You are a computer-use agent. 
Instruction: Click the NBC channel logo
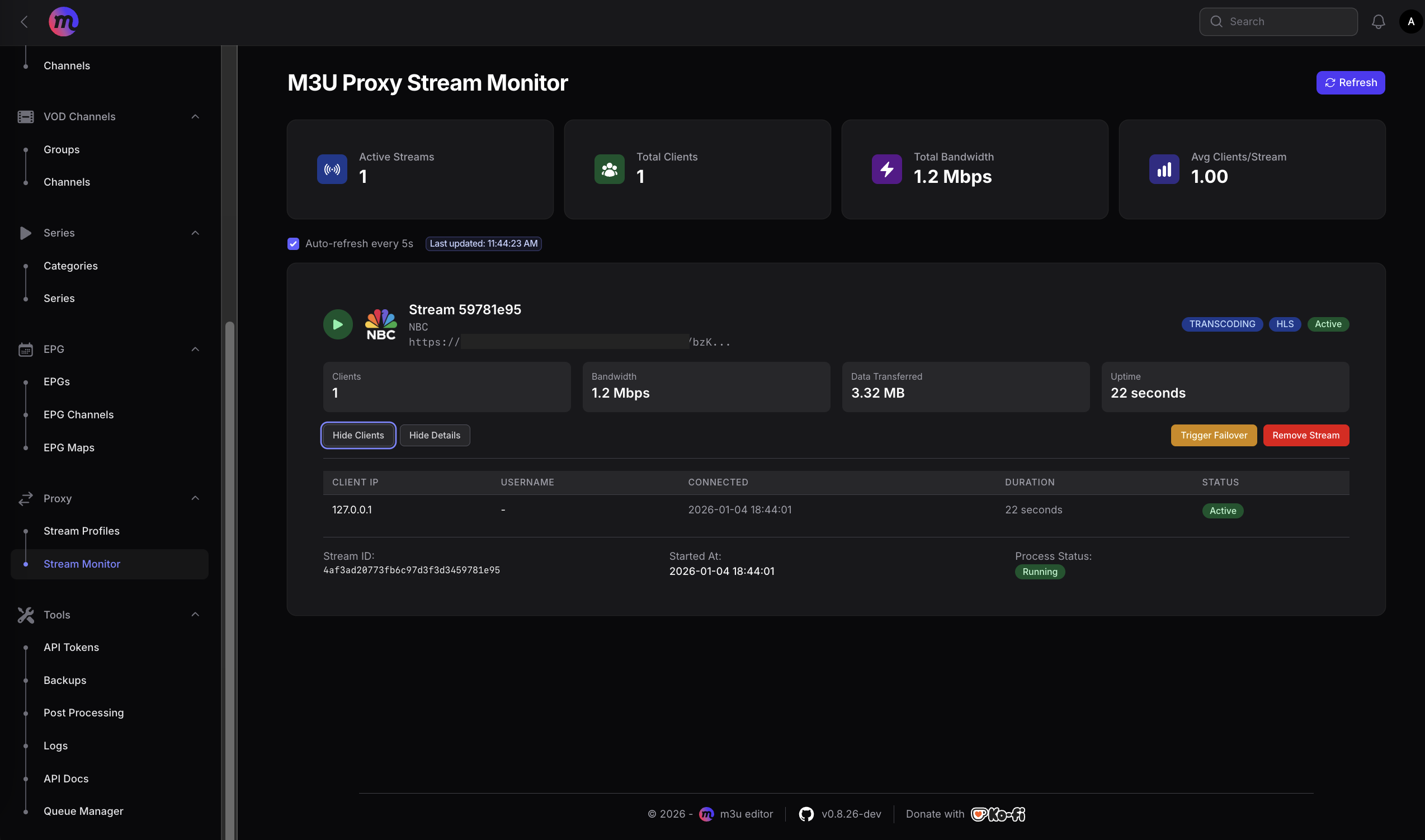click(380, 324)
